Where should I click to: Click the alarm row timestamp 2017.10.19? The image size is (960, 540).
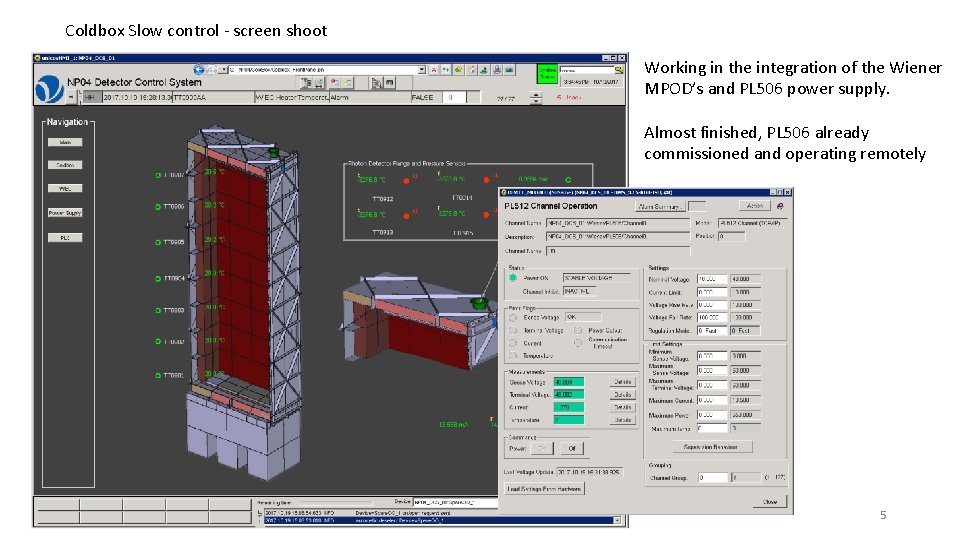(137, 97)
